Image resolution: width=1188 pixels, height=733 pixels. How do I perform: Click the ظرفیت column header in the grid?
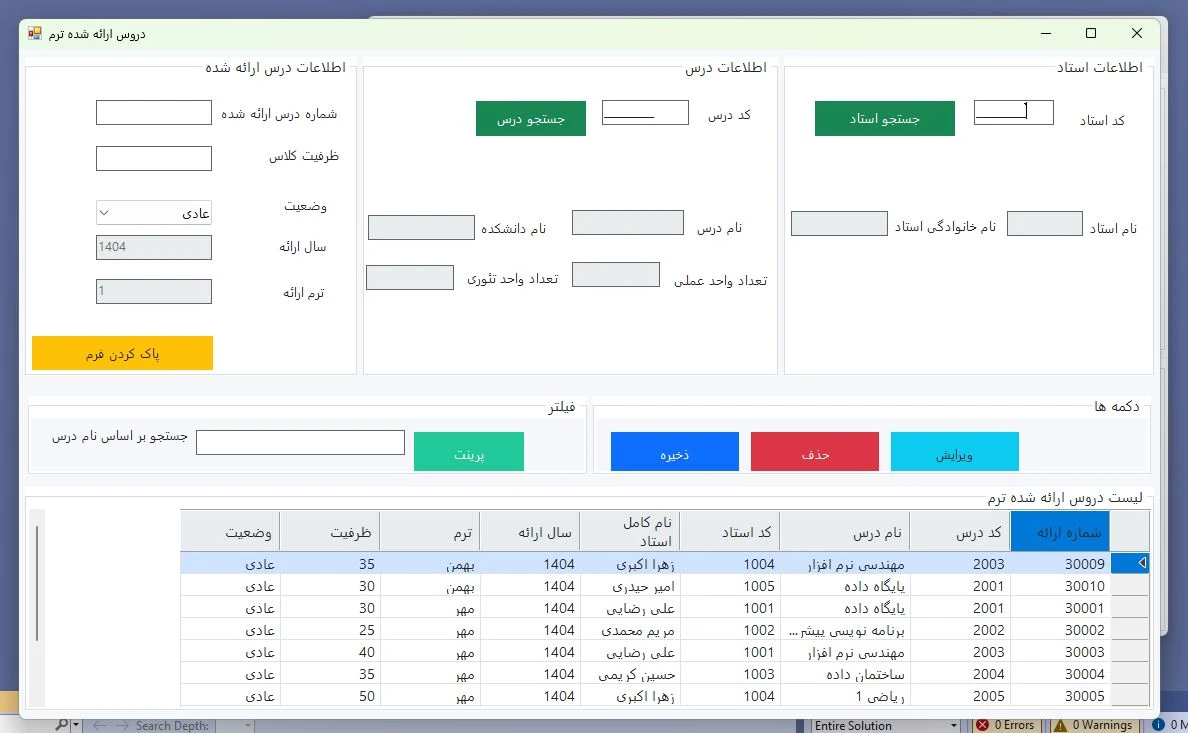329,531
